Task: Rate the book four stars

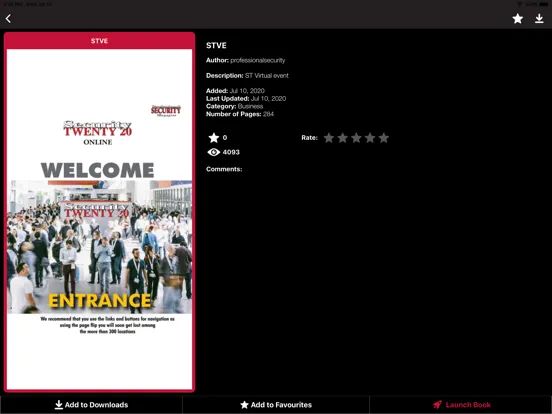Action: tap(370, 138)
